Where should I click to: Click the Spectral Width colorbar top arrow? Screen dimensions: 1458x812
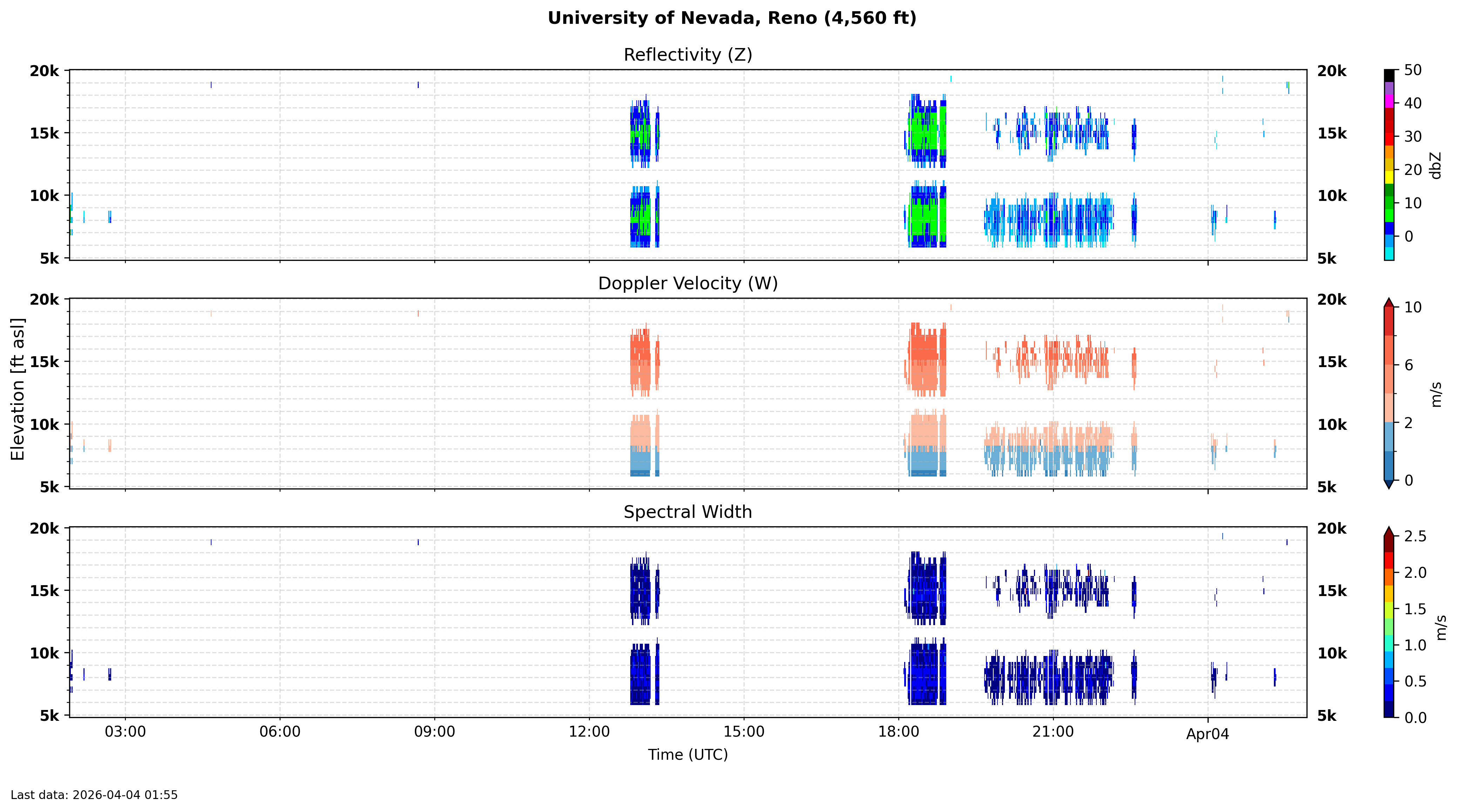1389,531
